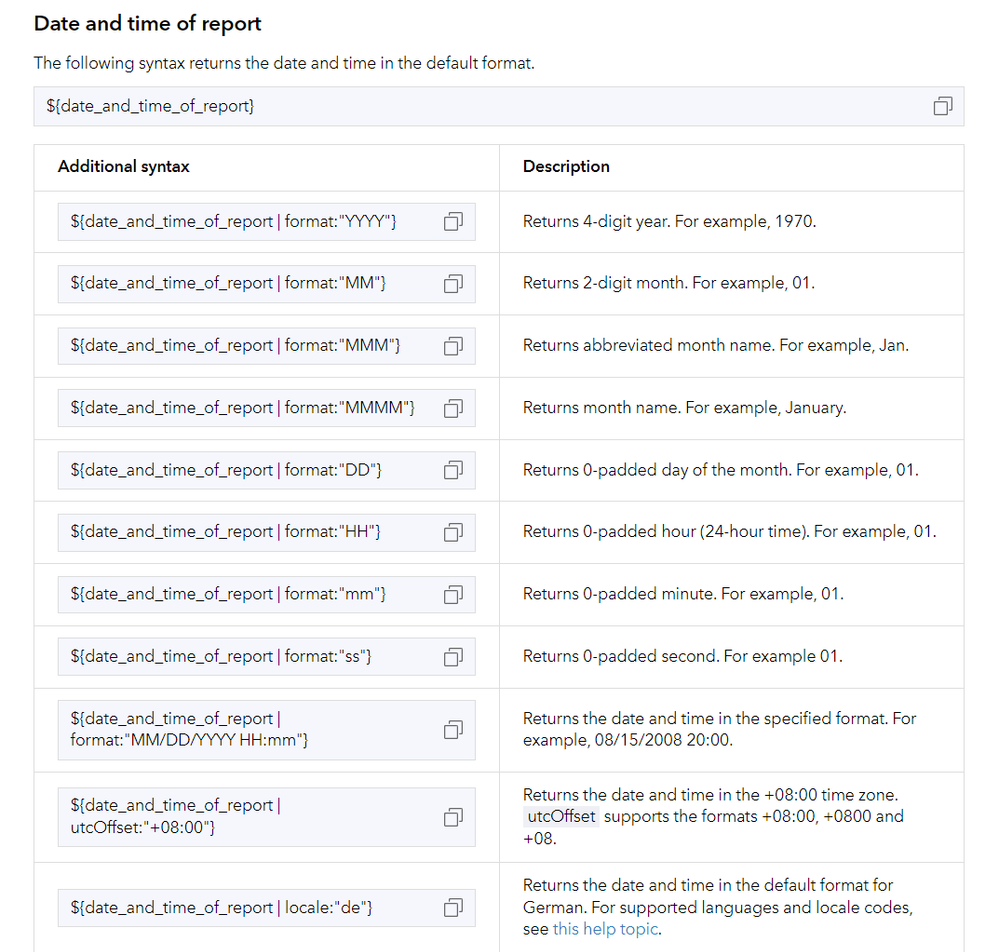
Task: Copy the format:"HH" syntax snippet
Action: tap(453, 532)
